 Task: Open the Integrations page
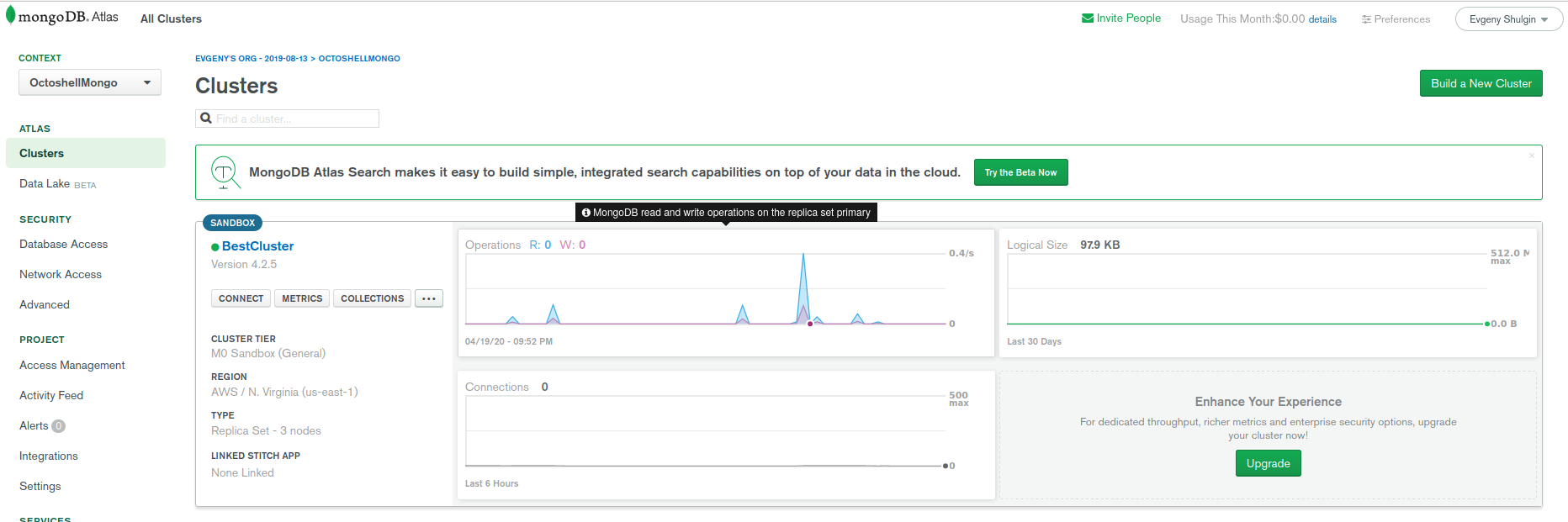pyautogui.click(x=49, y=456)
